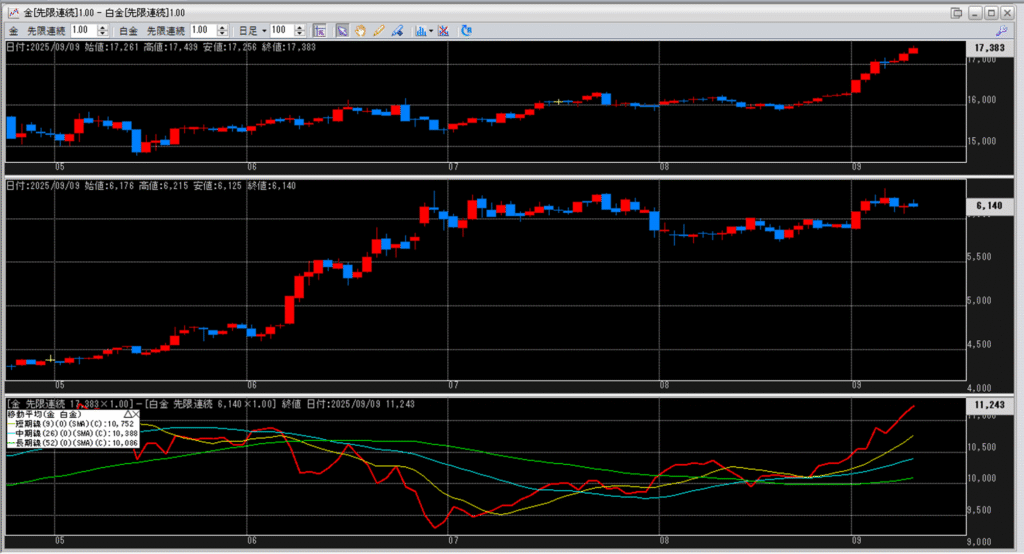
Task: Collapse the 移動平均 legend with triangle
Action: [127, 413]
